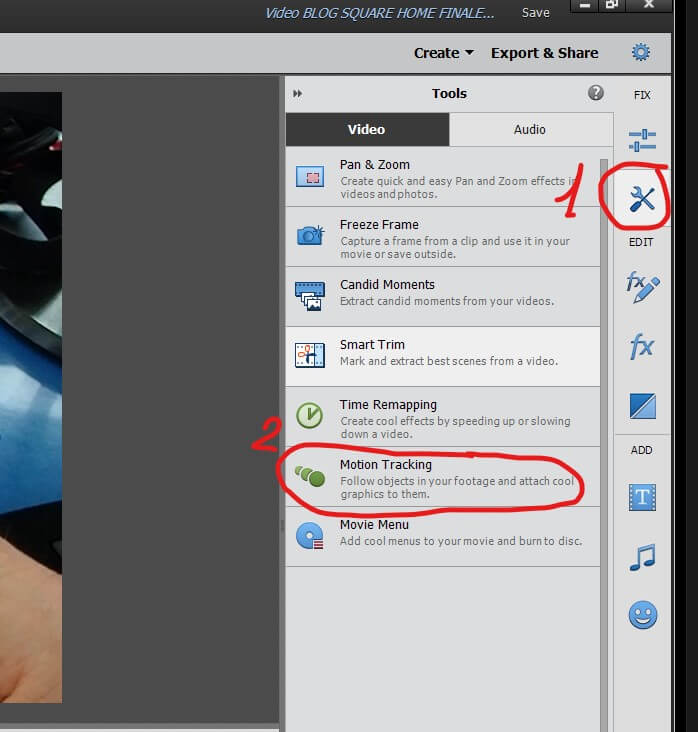Select the Tools wrench icon
698x732 pixels.
click(x=642, y=200)
